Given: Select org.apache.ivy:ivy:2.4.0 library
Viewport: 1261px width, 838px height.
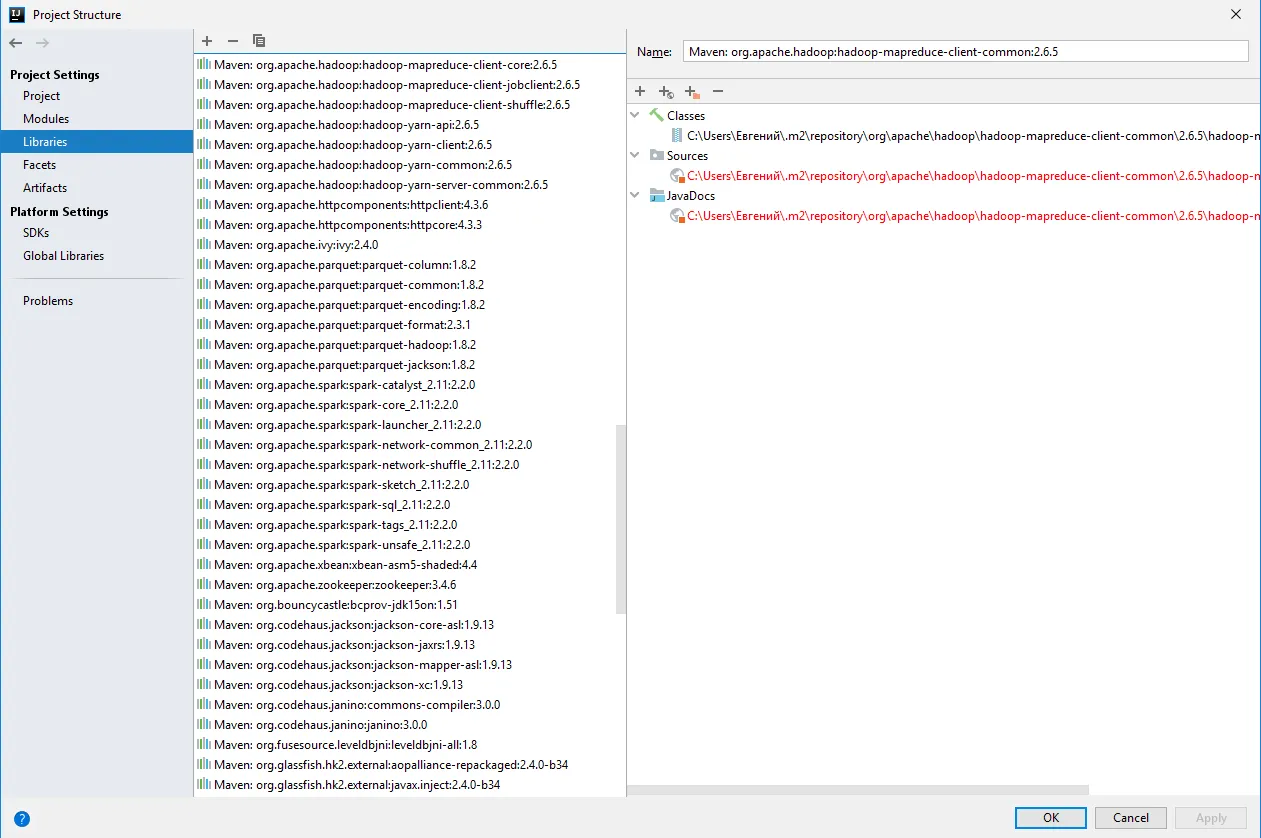Looking at the screenshot, I should coord(409,244).
